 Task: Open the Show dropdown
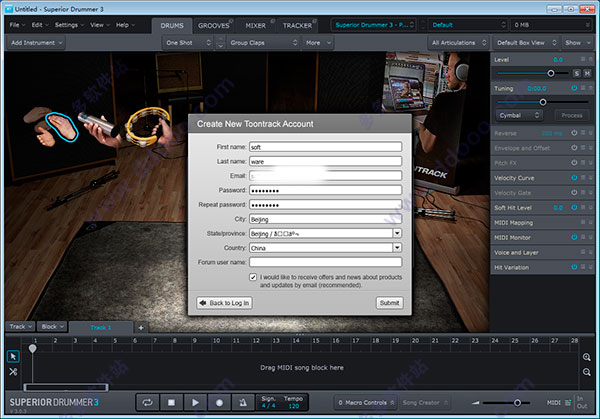(x=577, y=43)
